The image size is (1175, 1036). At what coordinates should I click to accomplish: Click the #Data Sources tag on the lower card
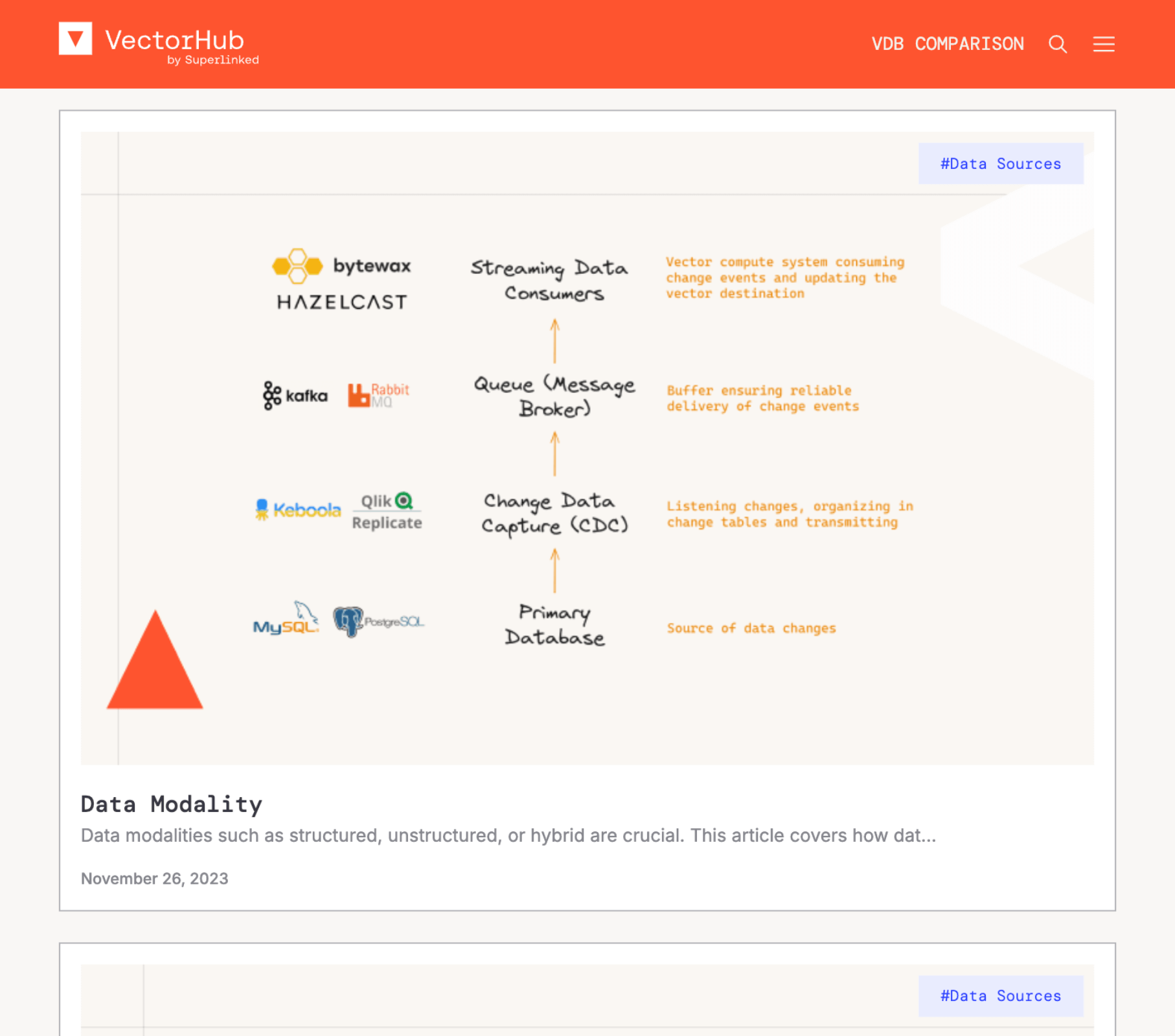(1001, 996)
